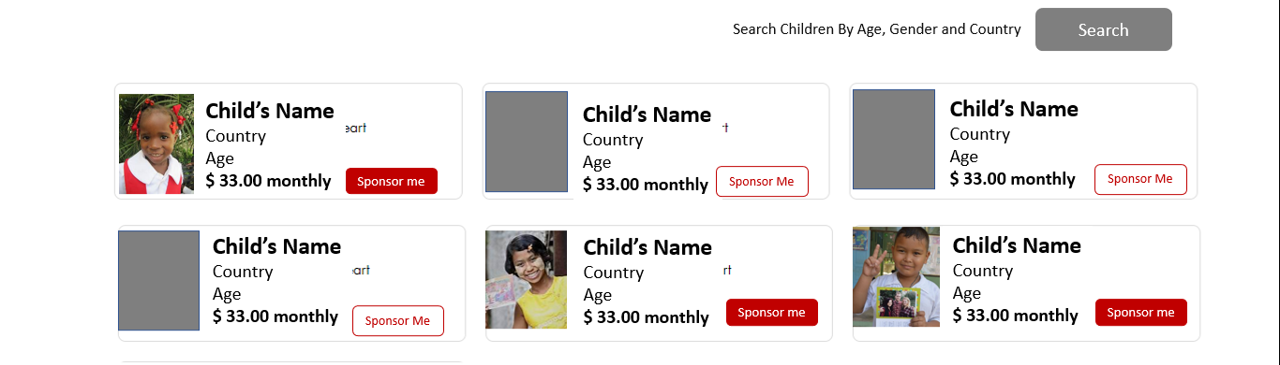
Task: Click the Search Children By Age label
Action: pos(877,29)
